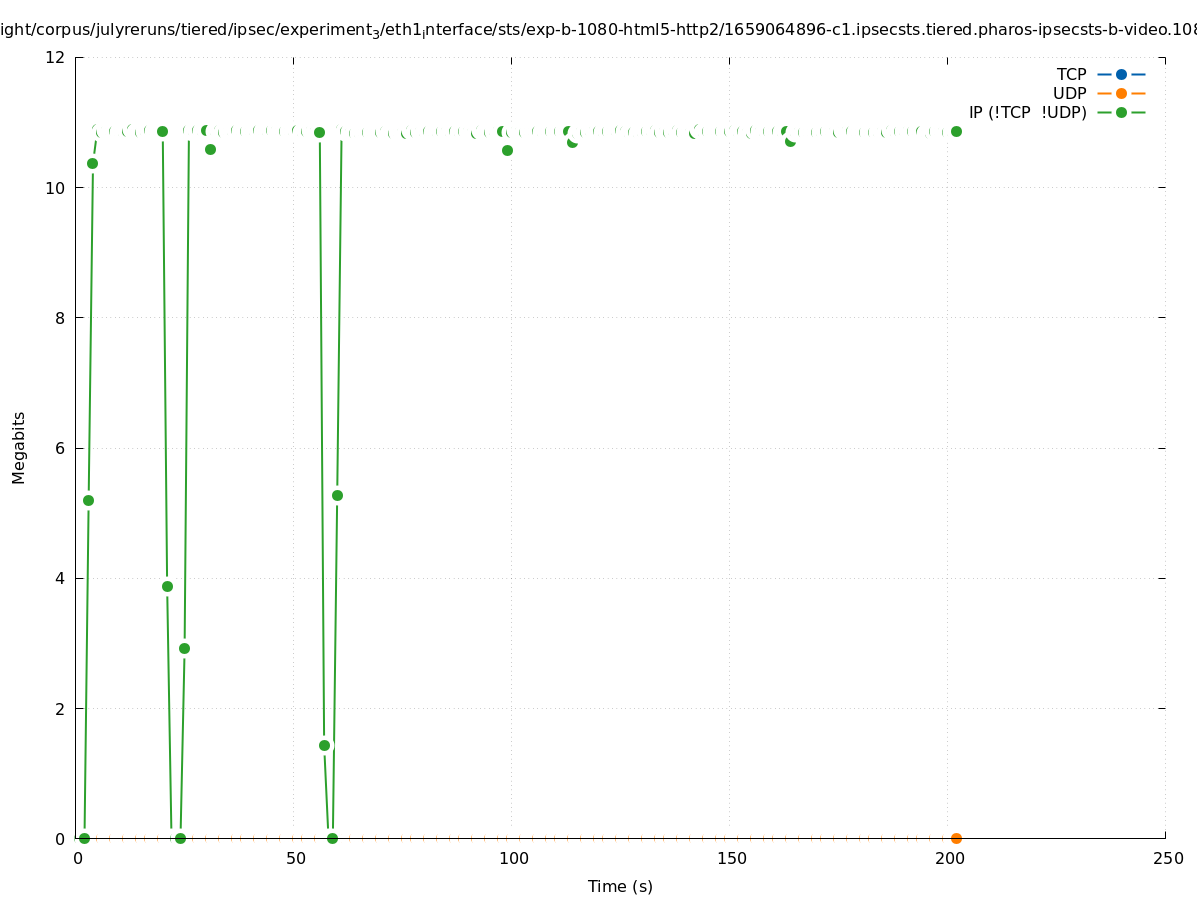Click the 250 tick label on x-axis
This screenshot has height=900, width=1197.
tap(1166, 858)
